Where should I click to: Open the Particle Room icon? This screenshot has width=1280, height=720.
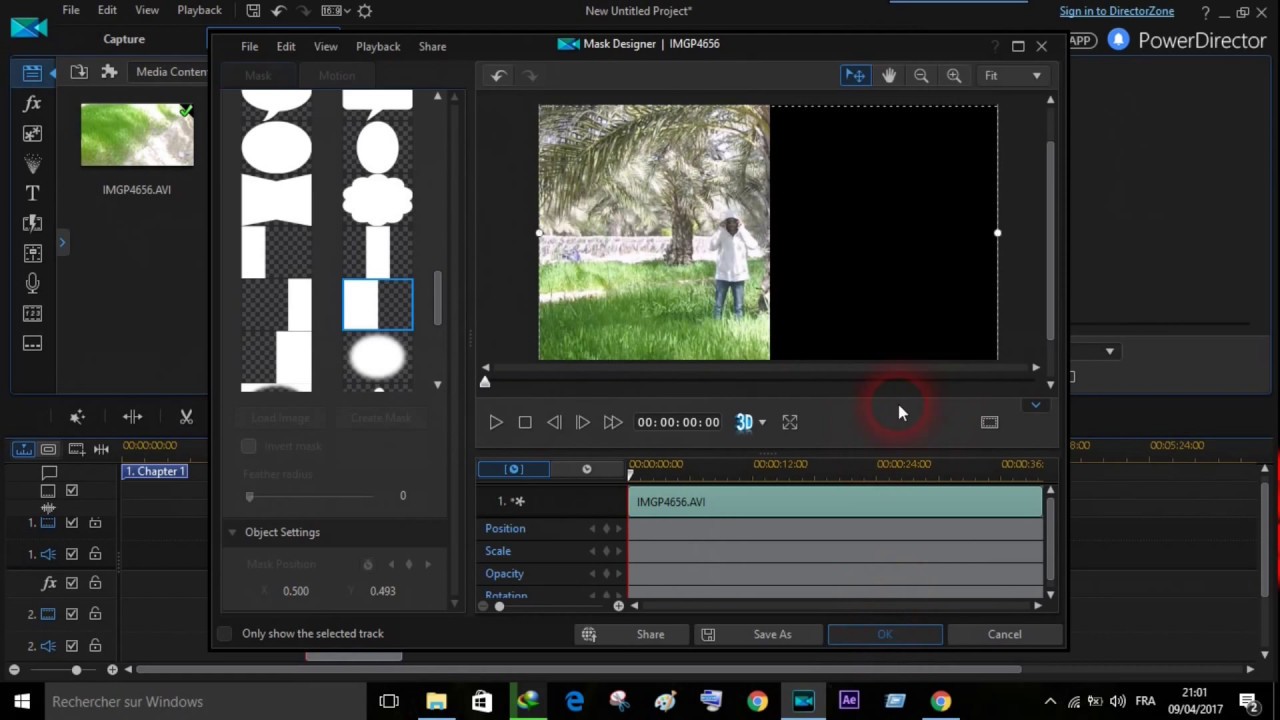click(32, 163)
